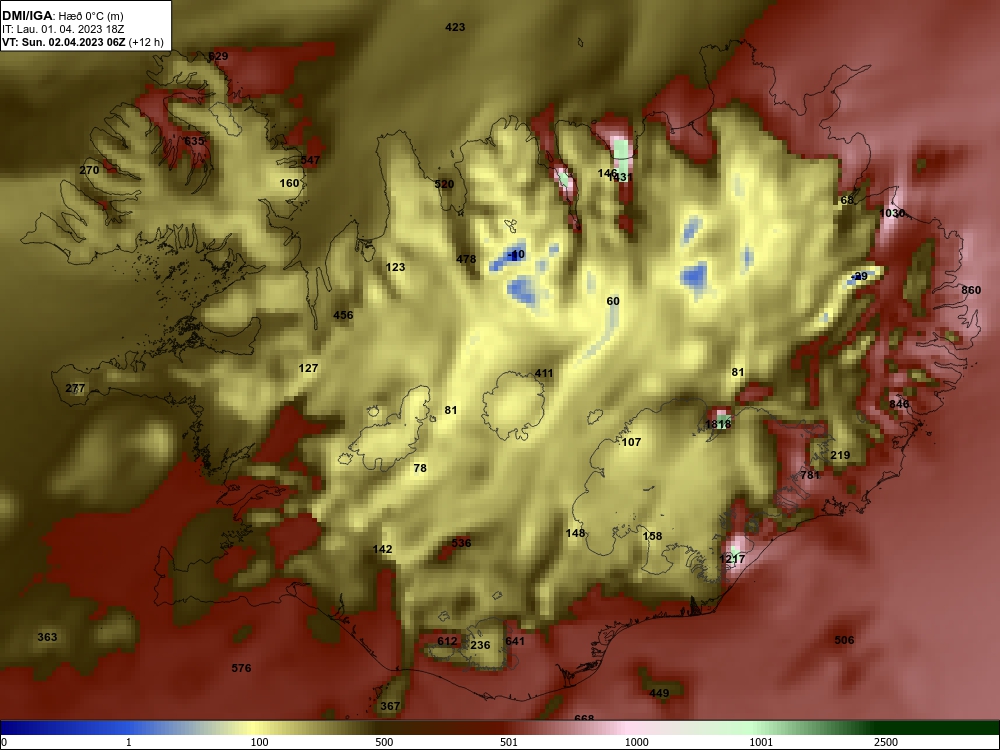Select the map value 449
This screenshot has height=750, width=1000.
659,693
